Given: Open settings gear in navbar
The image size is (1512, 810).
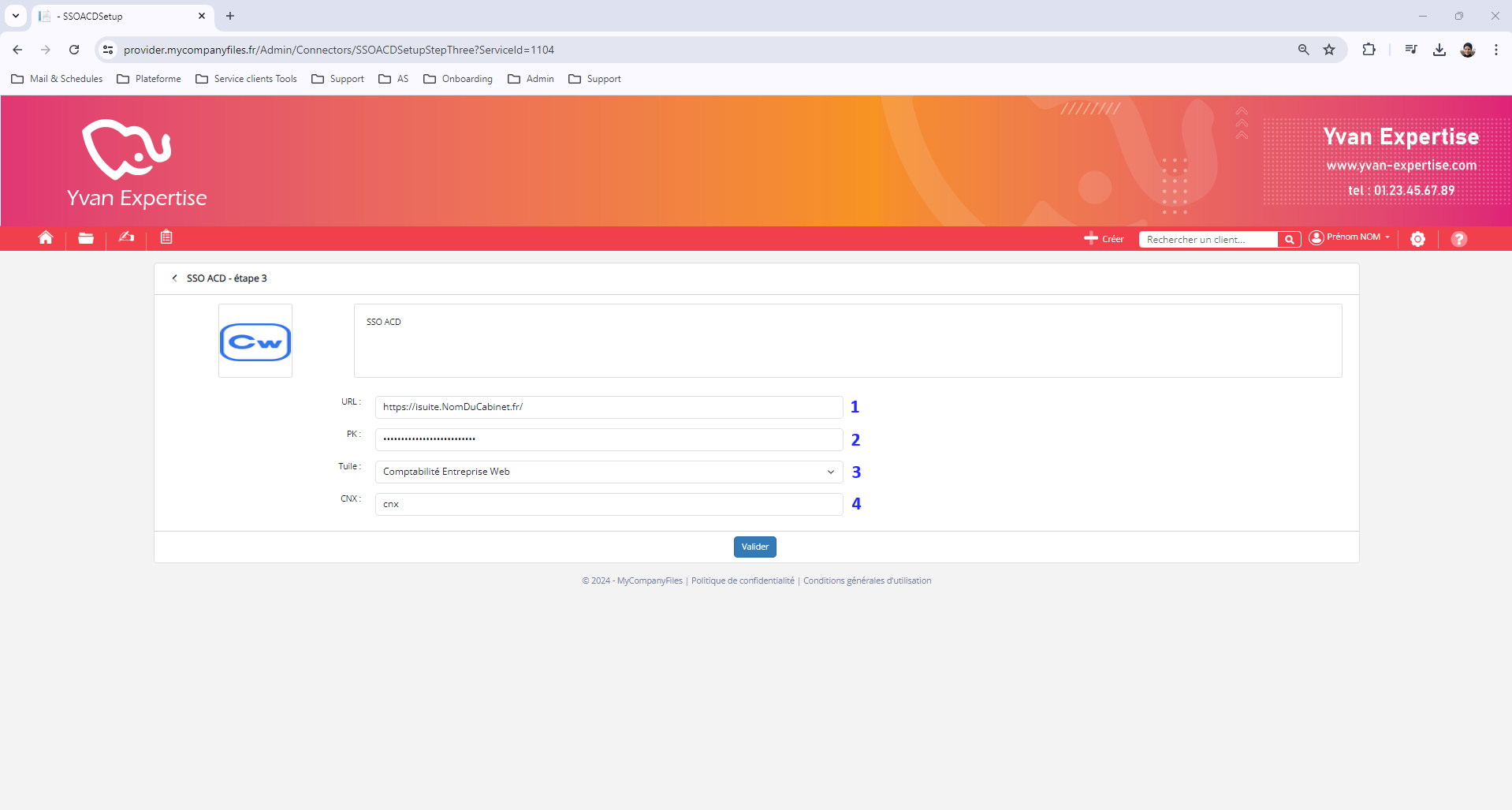Looking at the screenshot, I should [1417, 239].
